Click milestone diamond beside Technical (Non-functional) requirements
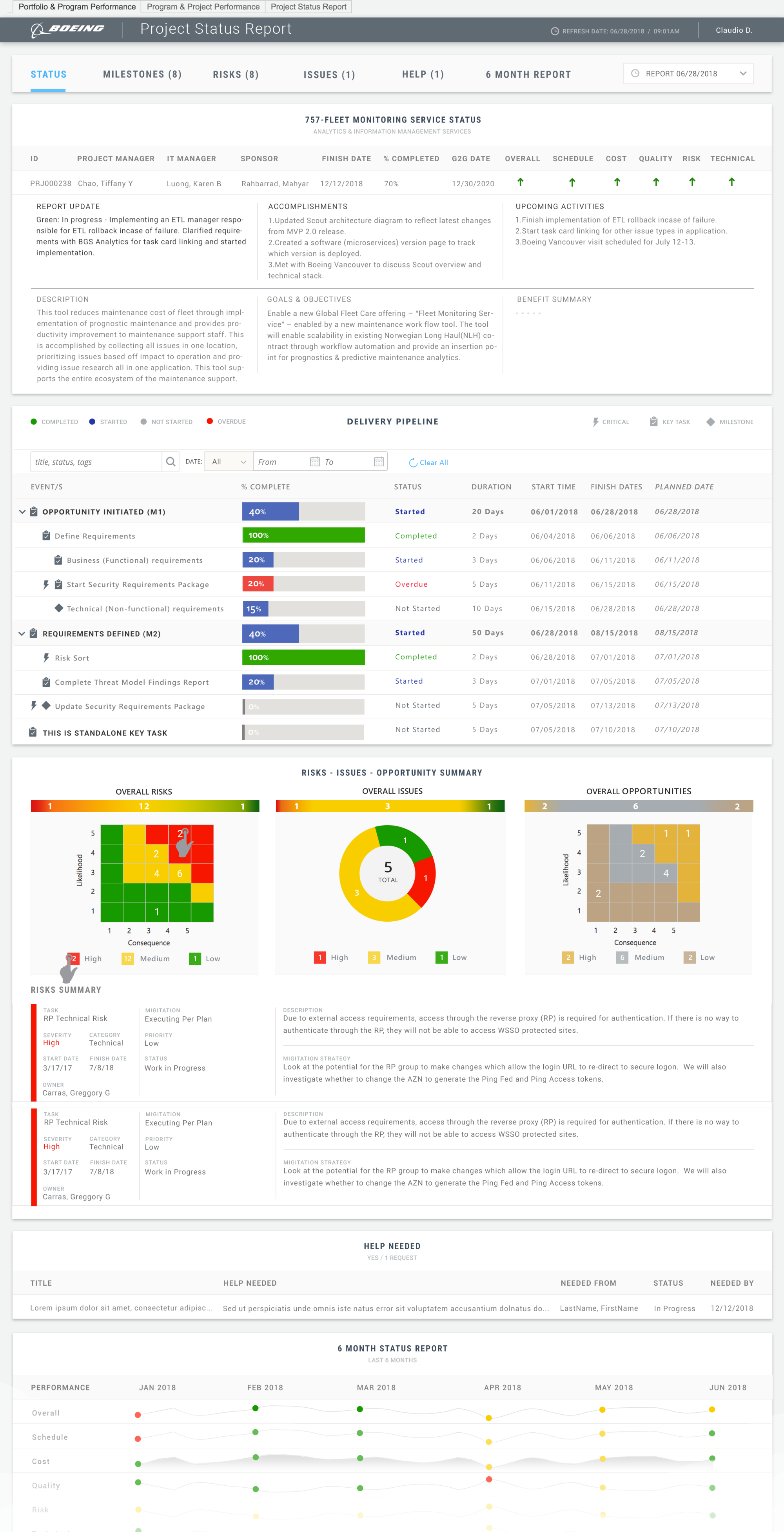Image resolution: width=784 pixels, height=1532 pixels. click(x=58, y=608)
